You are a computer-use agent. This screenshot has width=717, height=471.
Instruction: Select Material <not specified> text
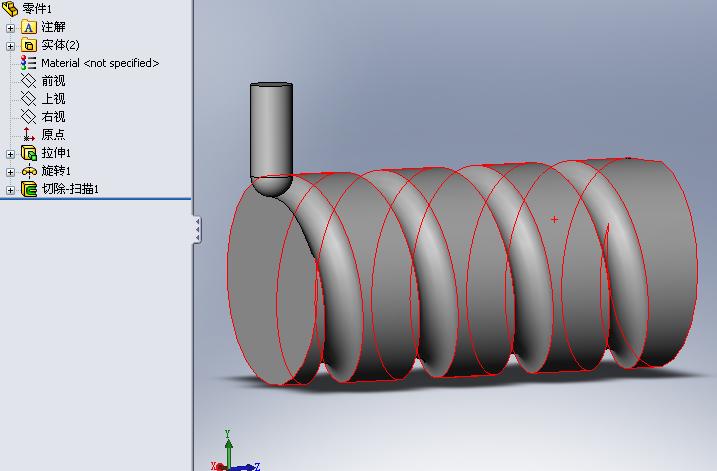pos(100,63)
